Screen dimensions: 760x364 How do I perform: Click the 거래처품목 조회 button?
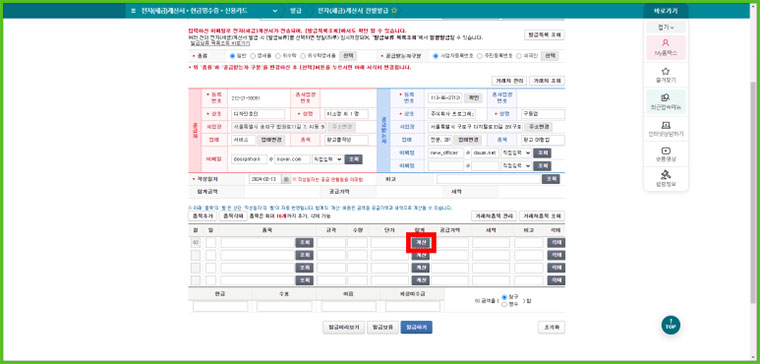pos(542,216)
